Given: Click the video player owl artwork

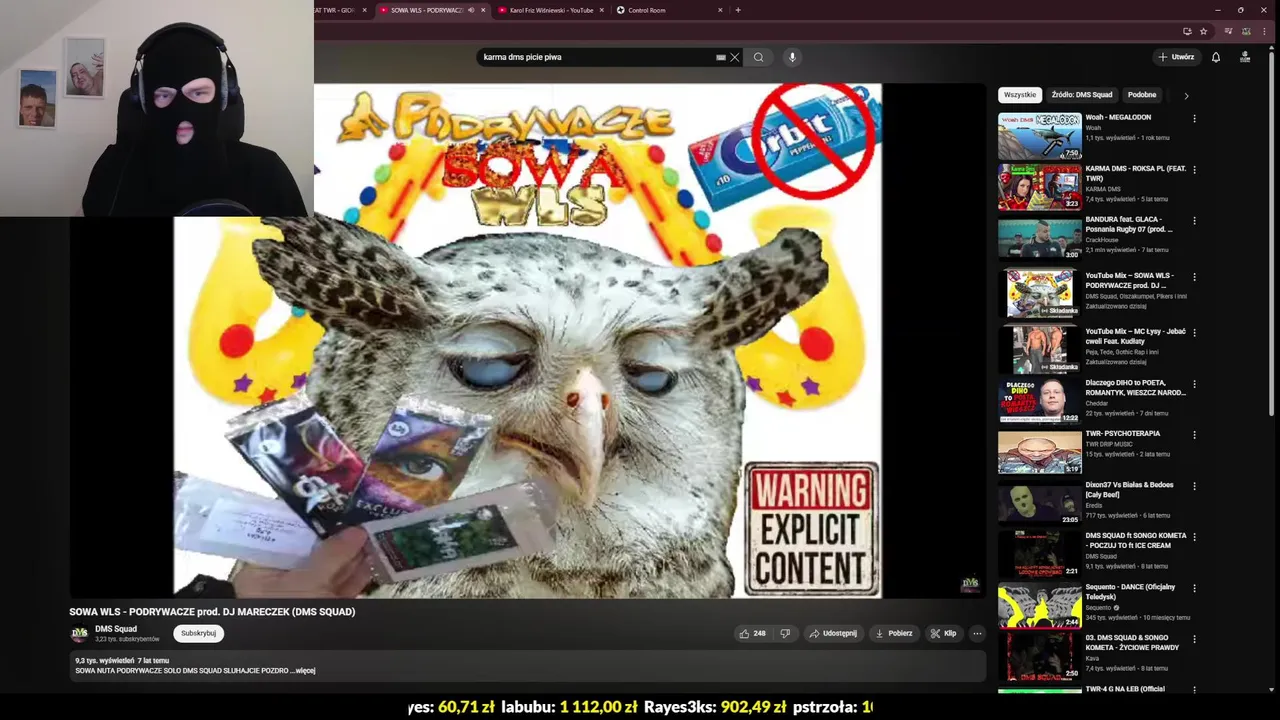Looking at the screenshot, I should (x=527, y=340).
